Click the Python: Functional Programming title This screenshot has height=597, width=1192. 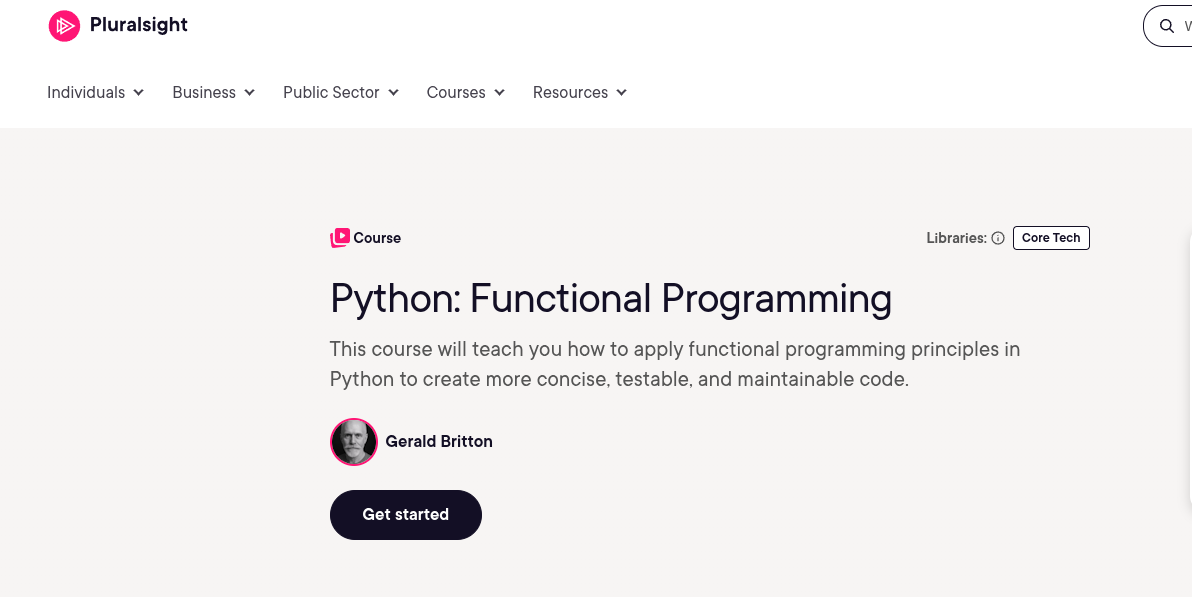tap(610, 299)
